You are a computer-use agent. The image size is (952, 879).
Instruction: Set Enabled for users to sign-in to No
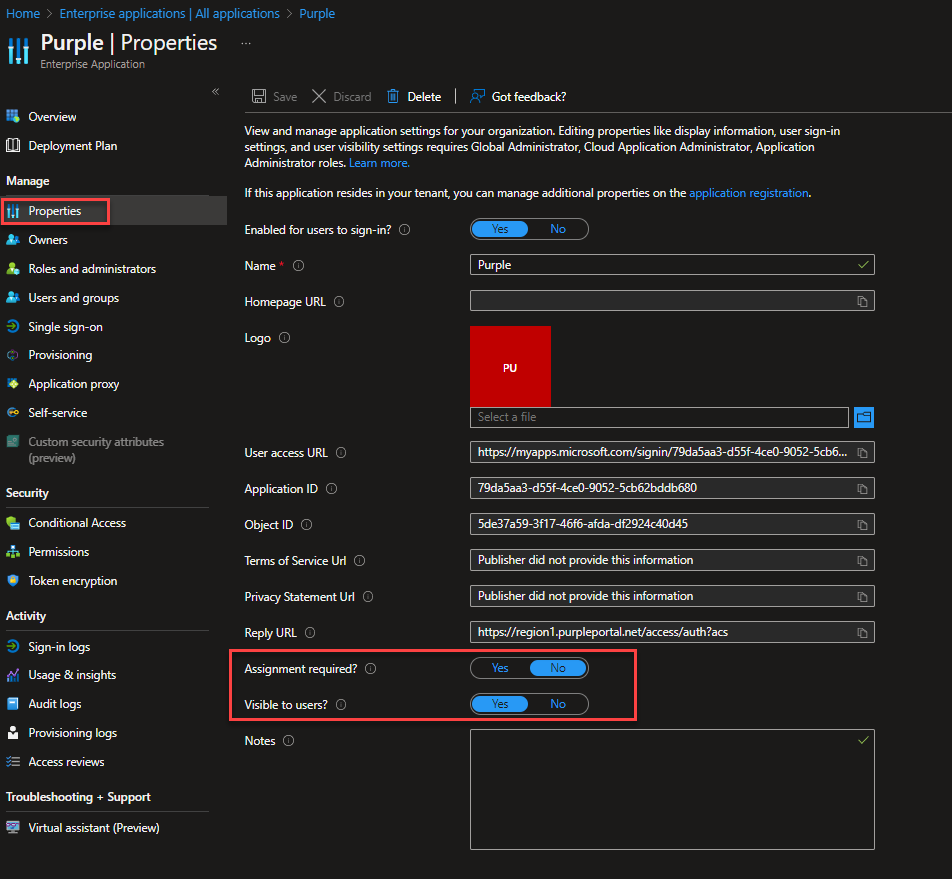558,229
